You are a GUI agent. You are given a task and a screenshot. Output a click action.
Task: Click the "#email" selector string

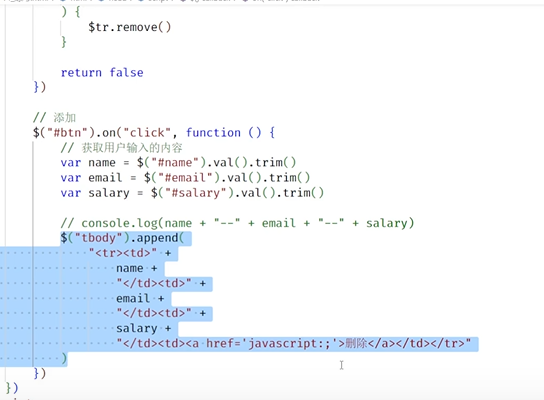tap(185, 178)
